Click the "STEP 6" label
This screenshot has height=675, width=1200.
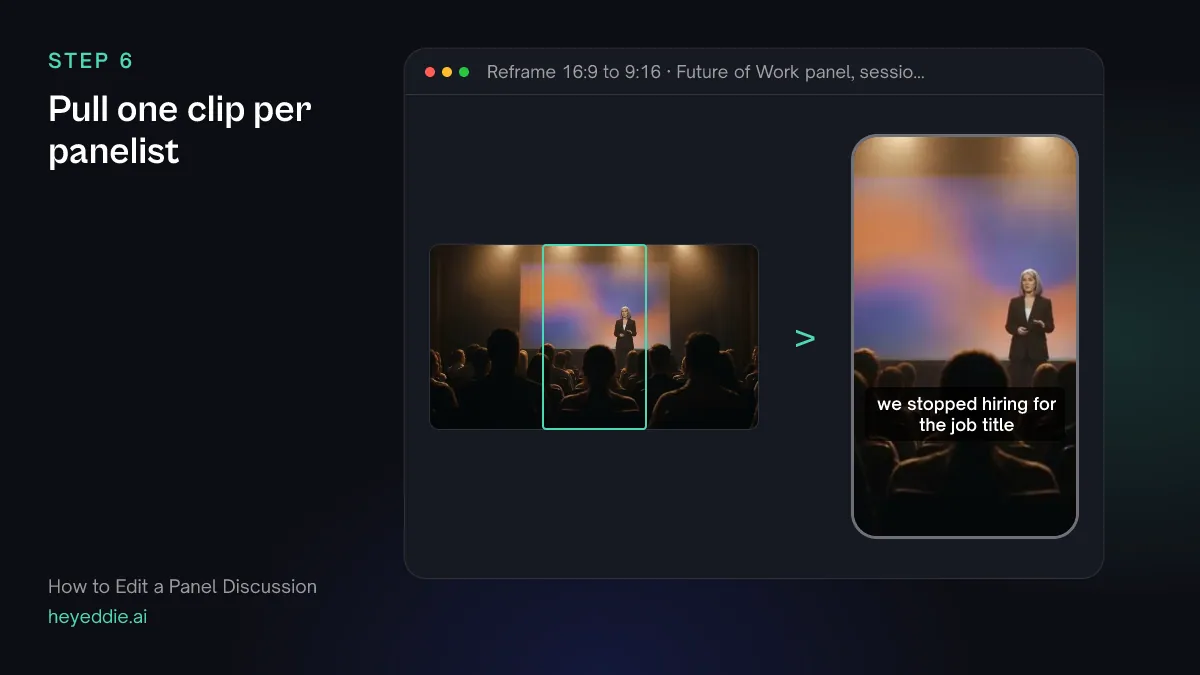[91, 61]
